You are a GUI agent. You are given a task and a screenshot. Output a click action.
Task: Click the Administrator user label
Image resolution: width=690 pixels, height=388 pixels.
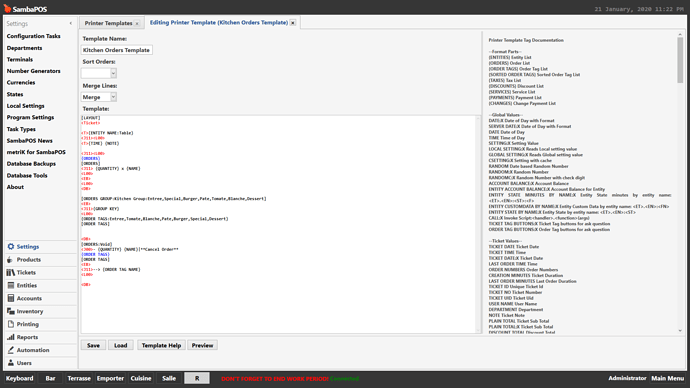tap(627, 378)
